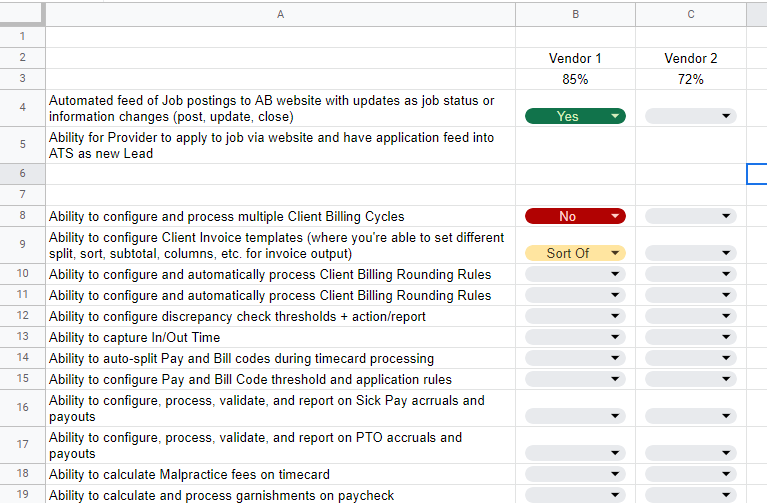Open Vendor 2 dropdown for Automated feed row
767x503 pixels.
click(691, 116)
